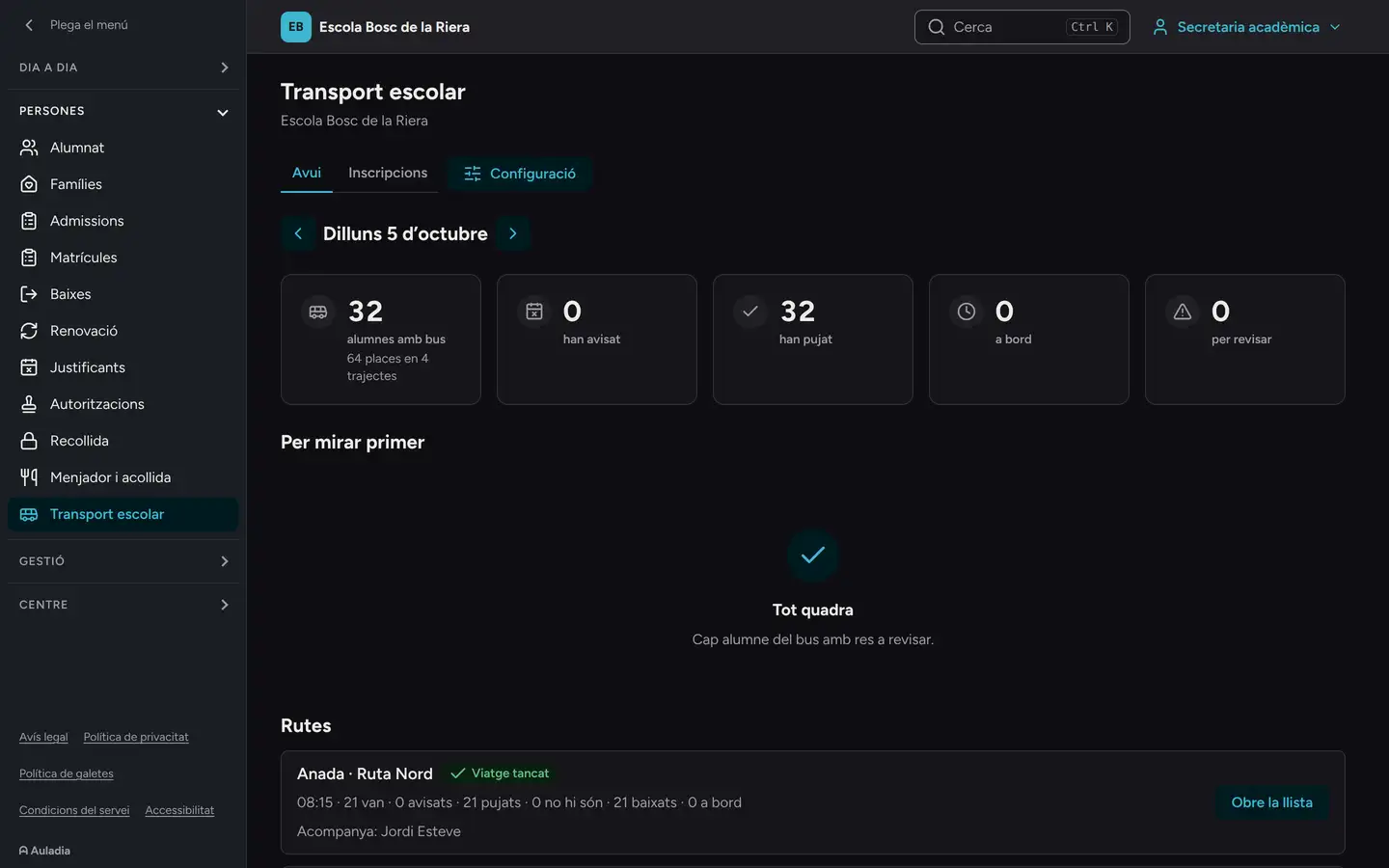Viewport: 1389px width, 868px height.
Task: Go to the previous day
Action: (x=298, y=233)
